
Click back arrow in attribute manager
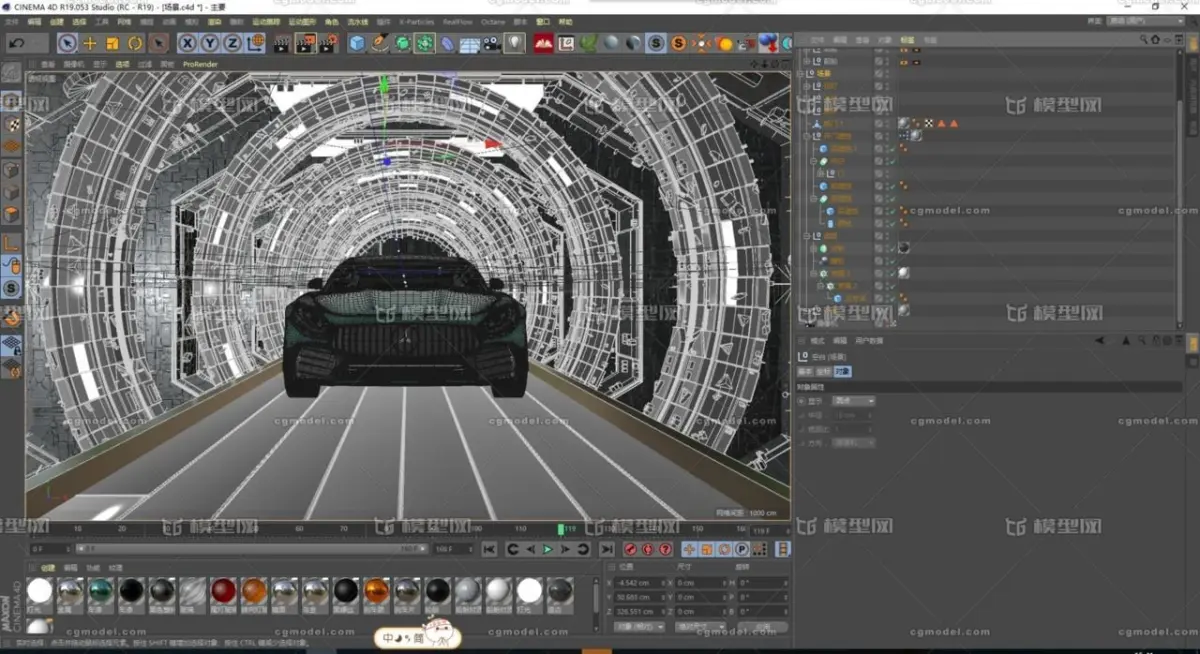[x=1100, y=340]
